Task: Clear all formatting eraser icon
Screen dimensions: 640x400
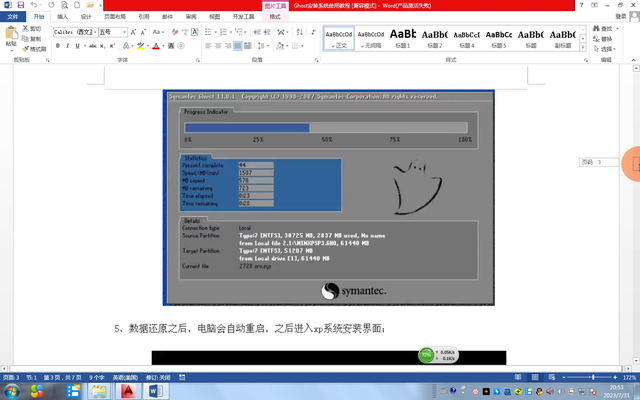Action: (x=175, y=32)
